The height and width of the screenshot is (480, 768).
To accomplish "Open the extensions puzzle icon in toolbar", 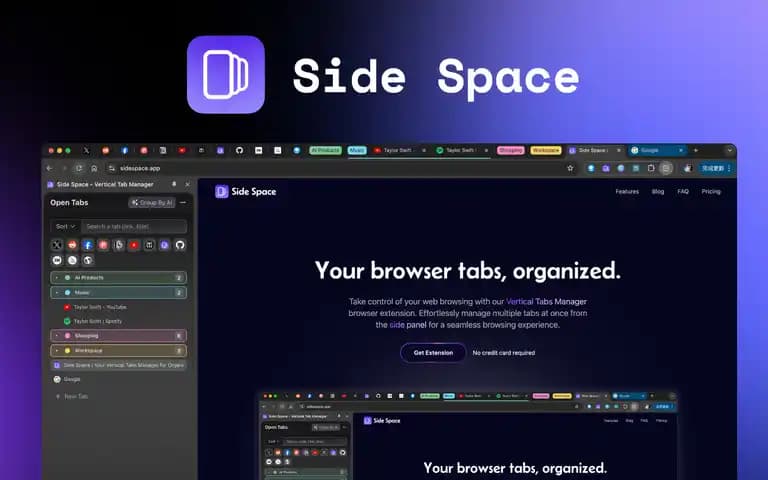I will tap(651, 168).
